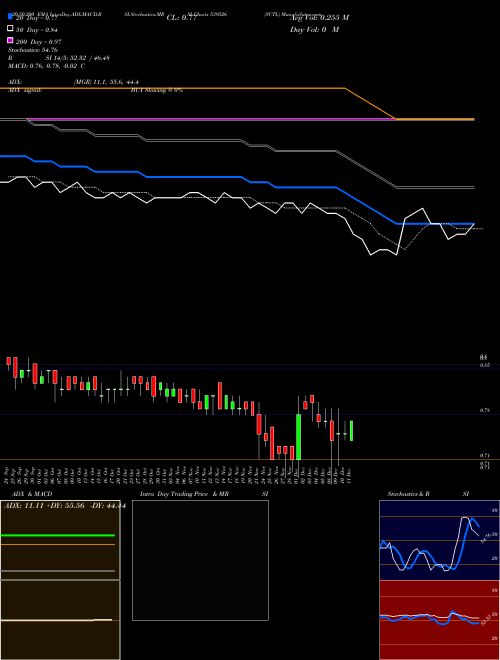Click the empty Intra Day Trading Price chart box
Viewport: 500px width, 660px height.
(x=200, y=560)
